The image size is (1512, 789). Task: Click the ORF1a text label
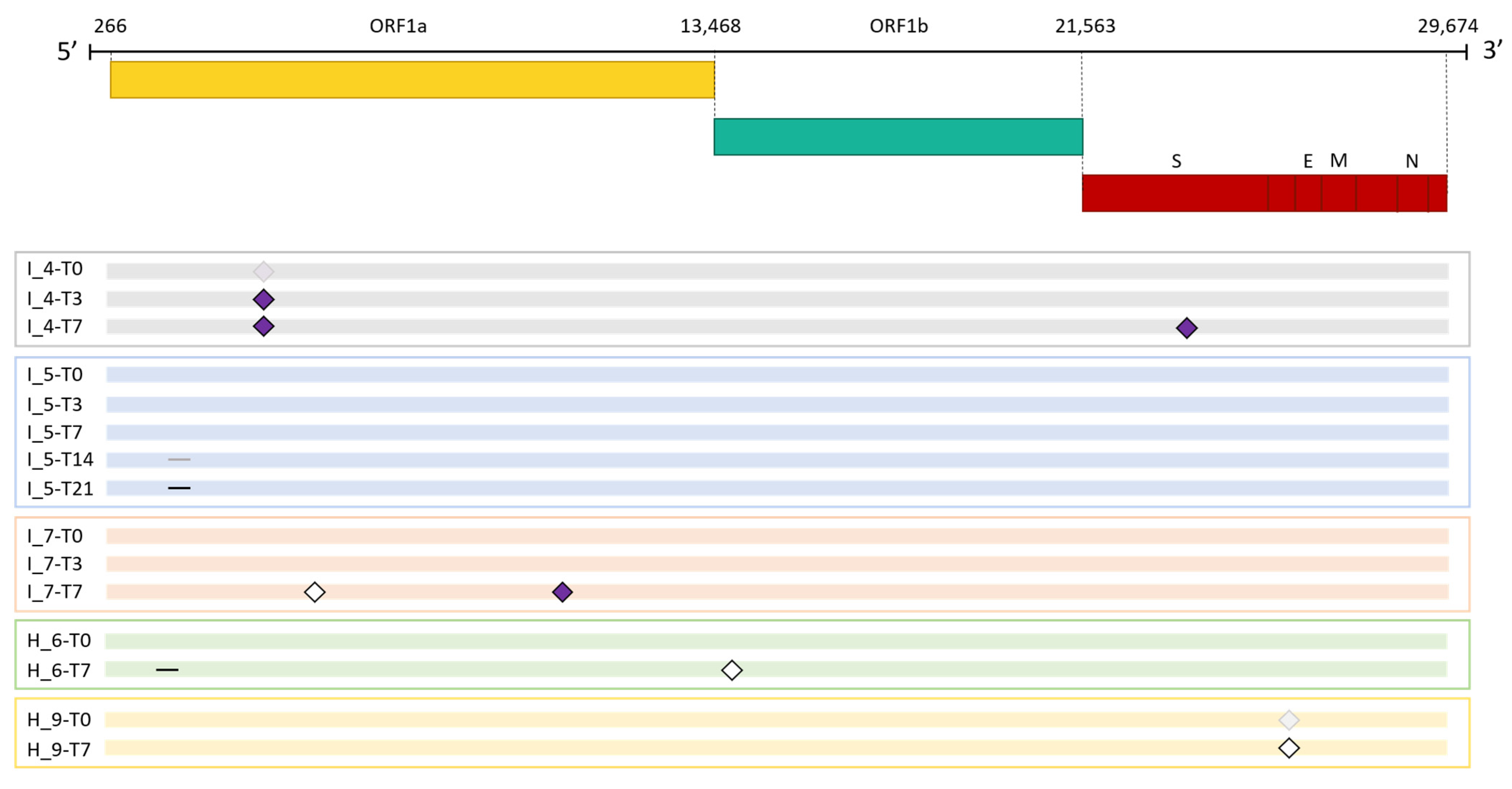coord(398,26)
